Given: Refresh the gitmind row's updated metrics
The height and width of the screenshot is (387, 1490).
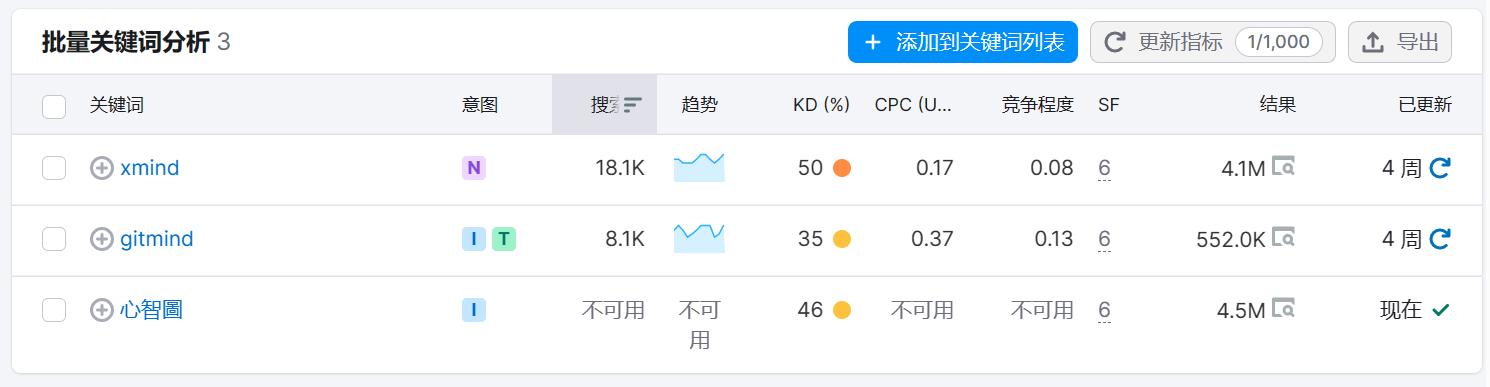Looking at the screenshot, I should [1440, 239].
